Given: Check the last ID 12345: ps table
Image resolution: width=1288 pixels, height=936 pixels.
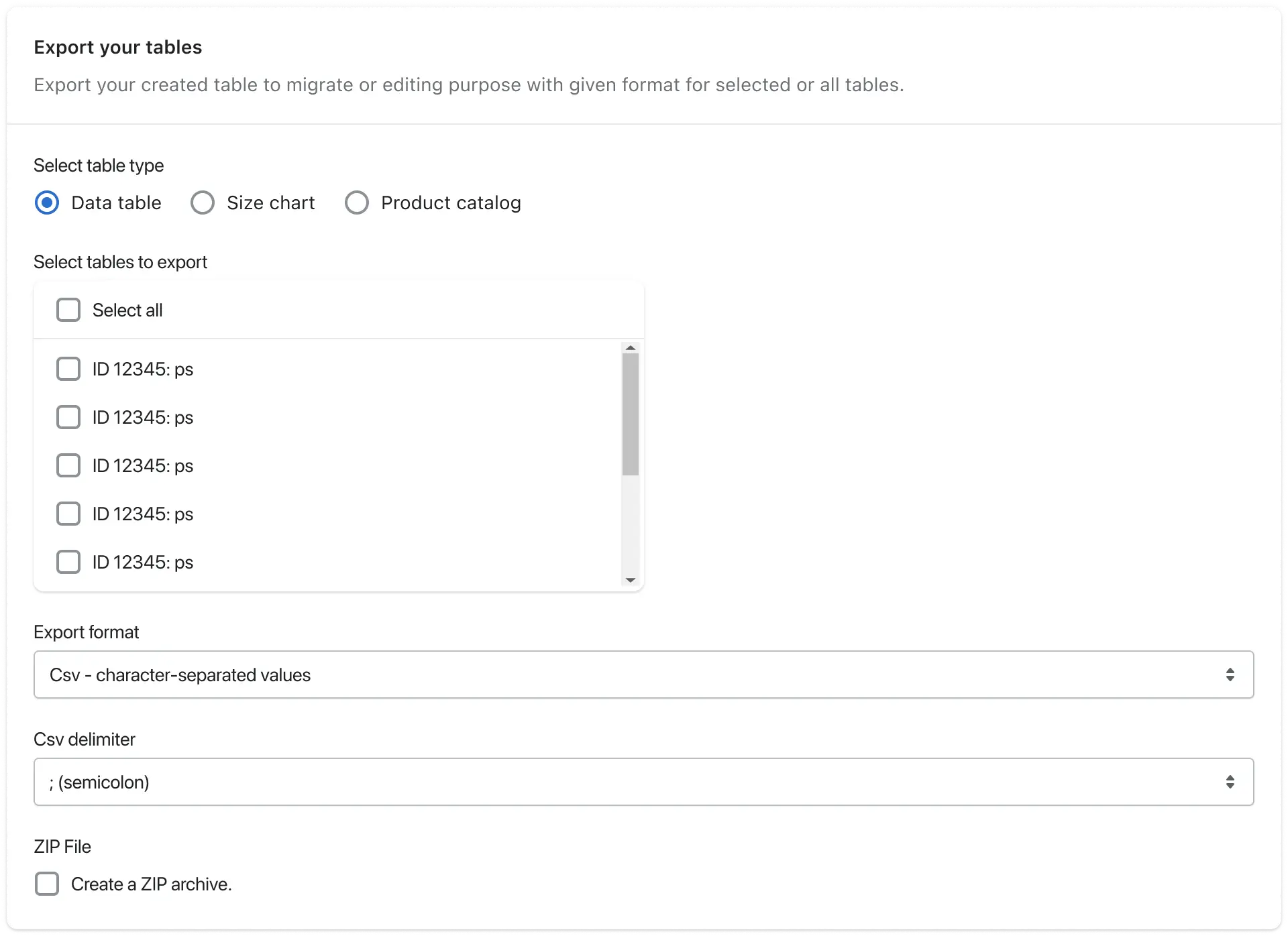Looking at the screenshot, I should [68, 562].
